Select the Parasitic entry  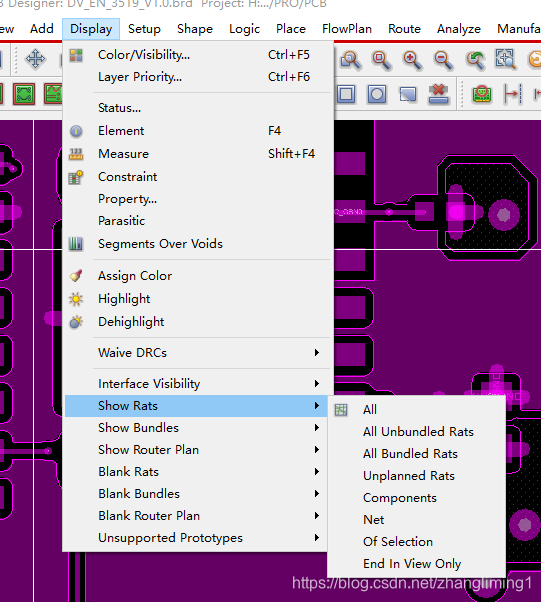tap(198, 221)
